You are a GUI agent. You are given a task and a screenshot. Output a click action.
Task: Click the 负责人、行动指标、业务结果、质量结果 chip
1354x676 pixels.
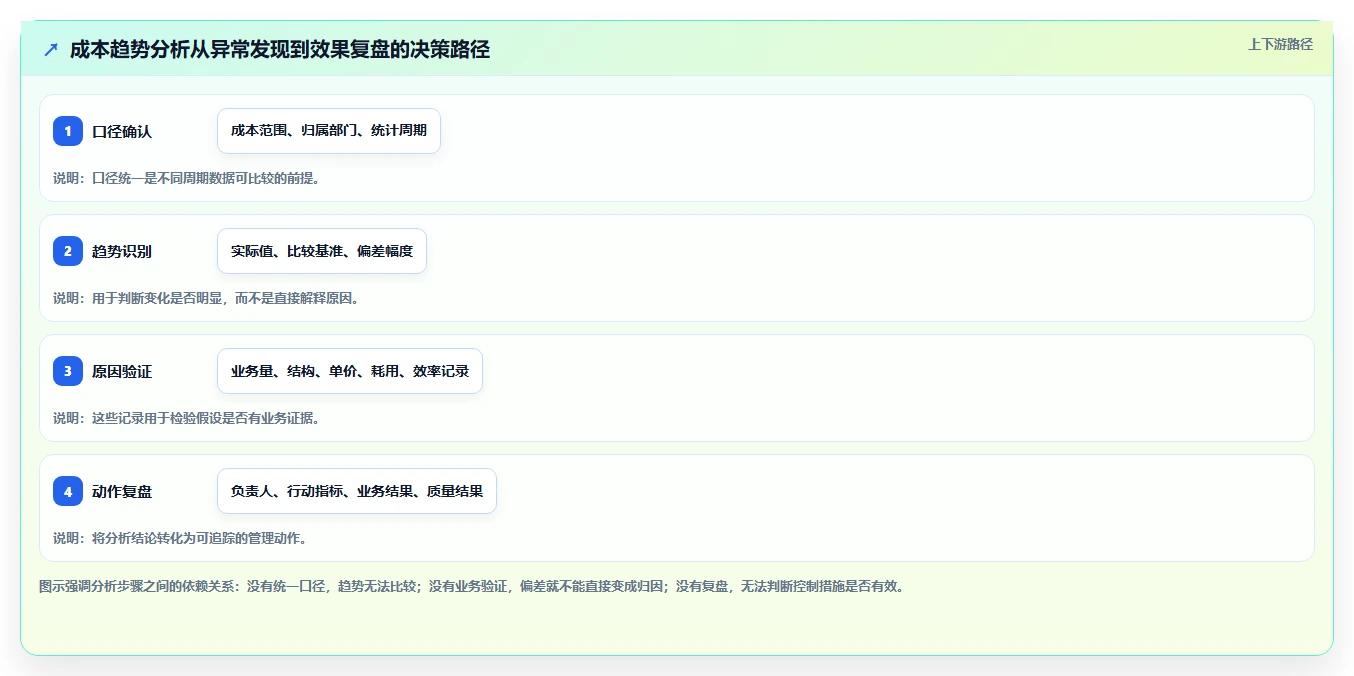click(x=357, y=491)
